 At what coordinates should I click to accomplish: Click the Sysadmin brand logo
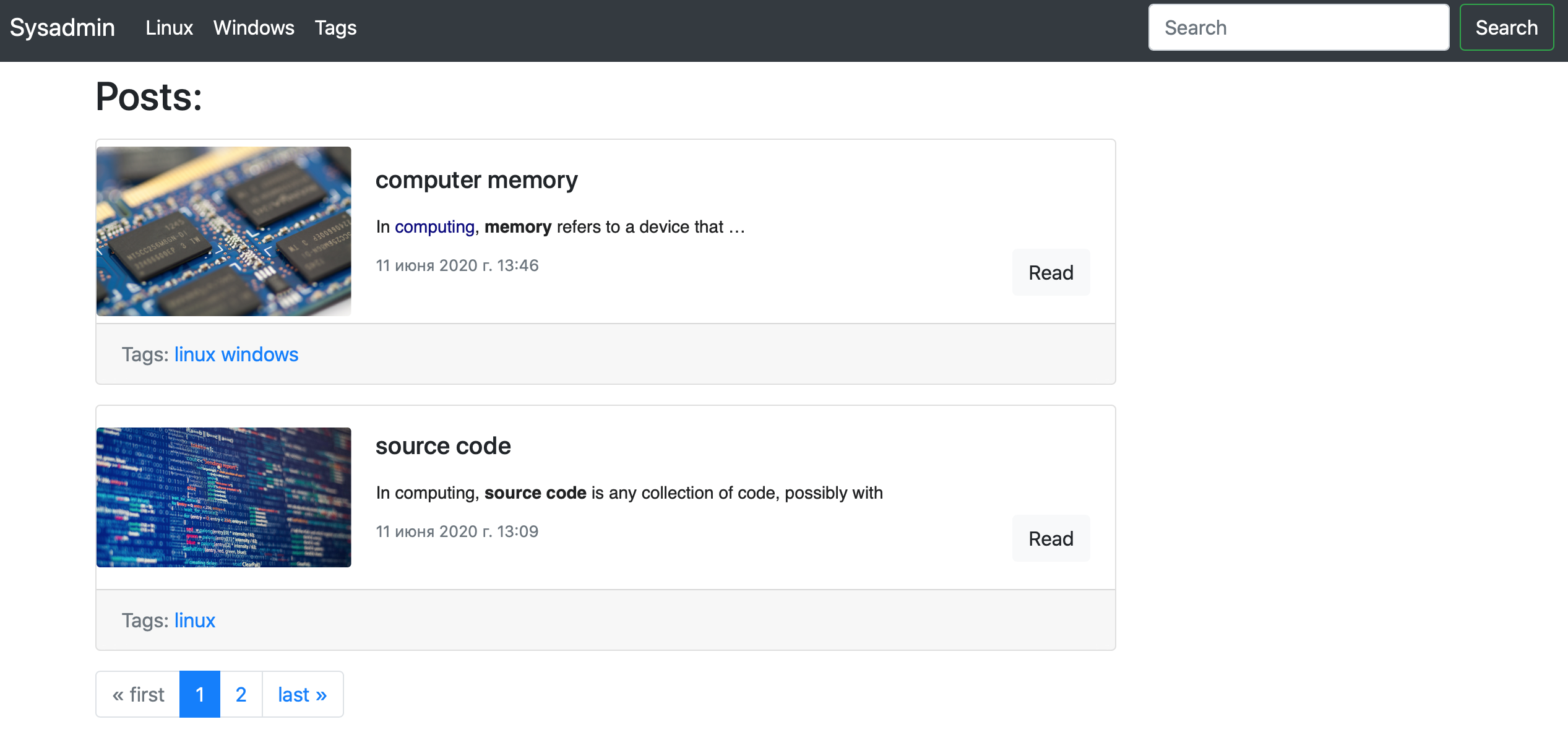coord(62,27)
